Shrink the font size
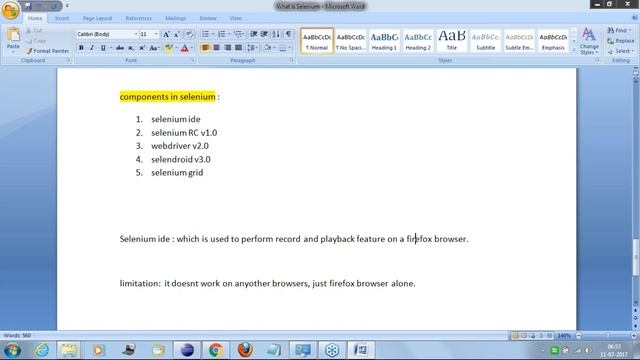640x360 pixels. [177, 34]
